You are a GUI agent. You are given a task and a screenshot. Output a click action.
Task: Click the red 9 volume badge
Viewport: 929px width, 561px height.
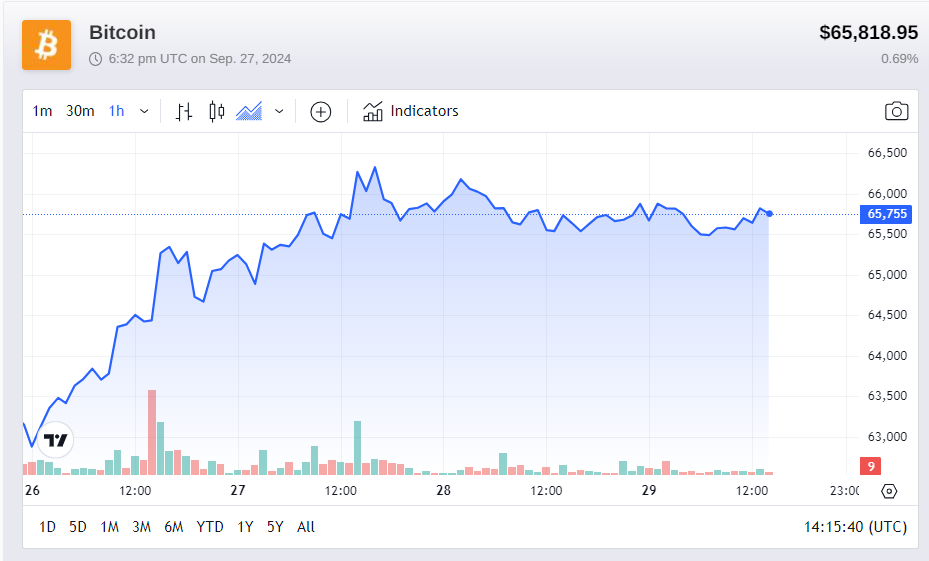point(871,466)
